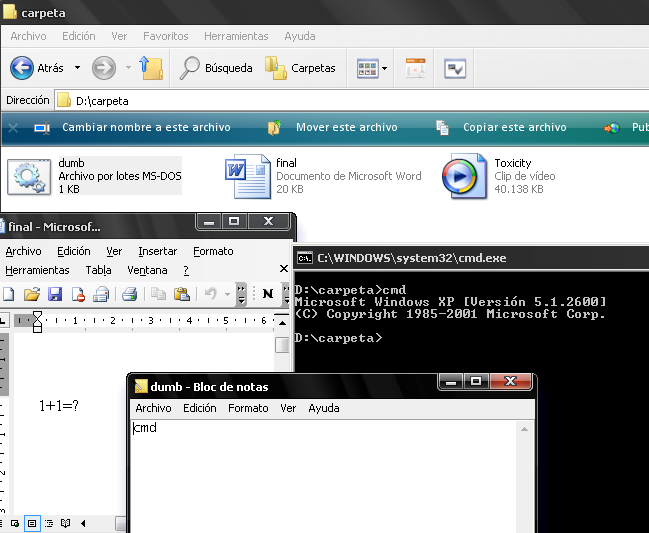Image resolution: width=649 pixels, height=533 pixels.
Task: Select the Toxicity video clip icon
Action: coord(462,176)
